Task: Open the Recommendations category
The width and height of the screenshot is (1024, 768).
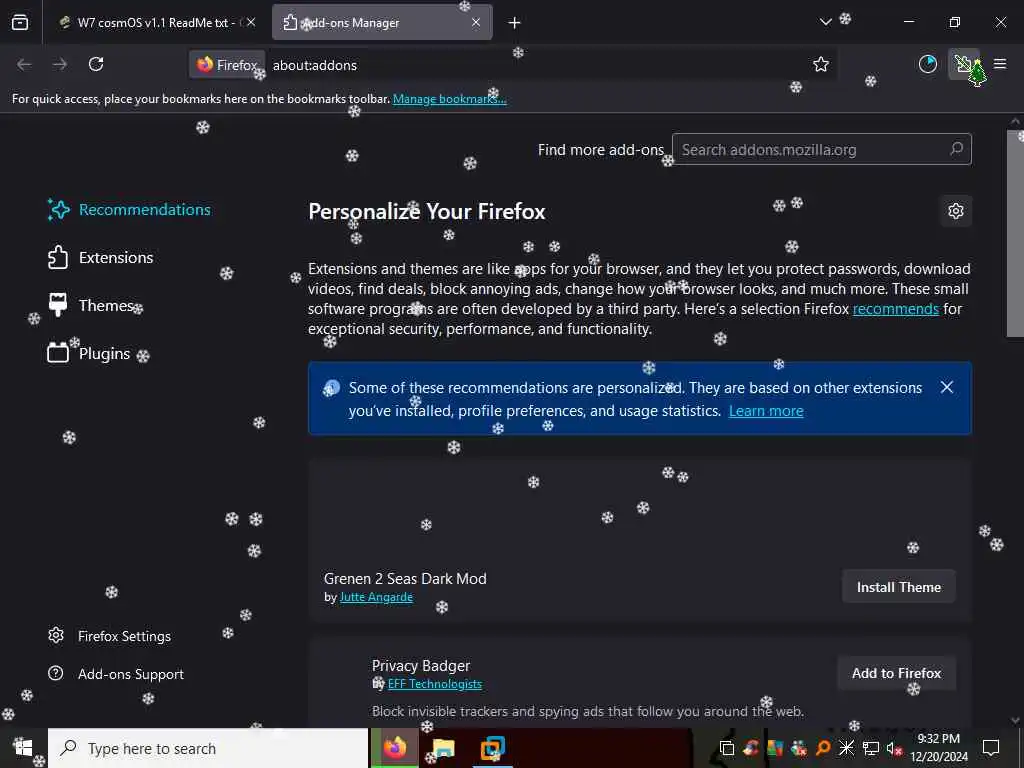Action: tap(129, 210)
